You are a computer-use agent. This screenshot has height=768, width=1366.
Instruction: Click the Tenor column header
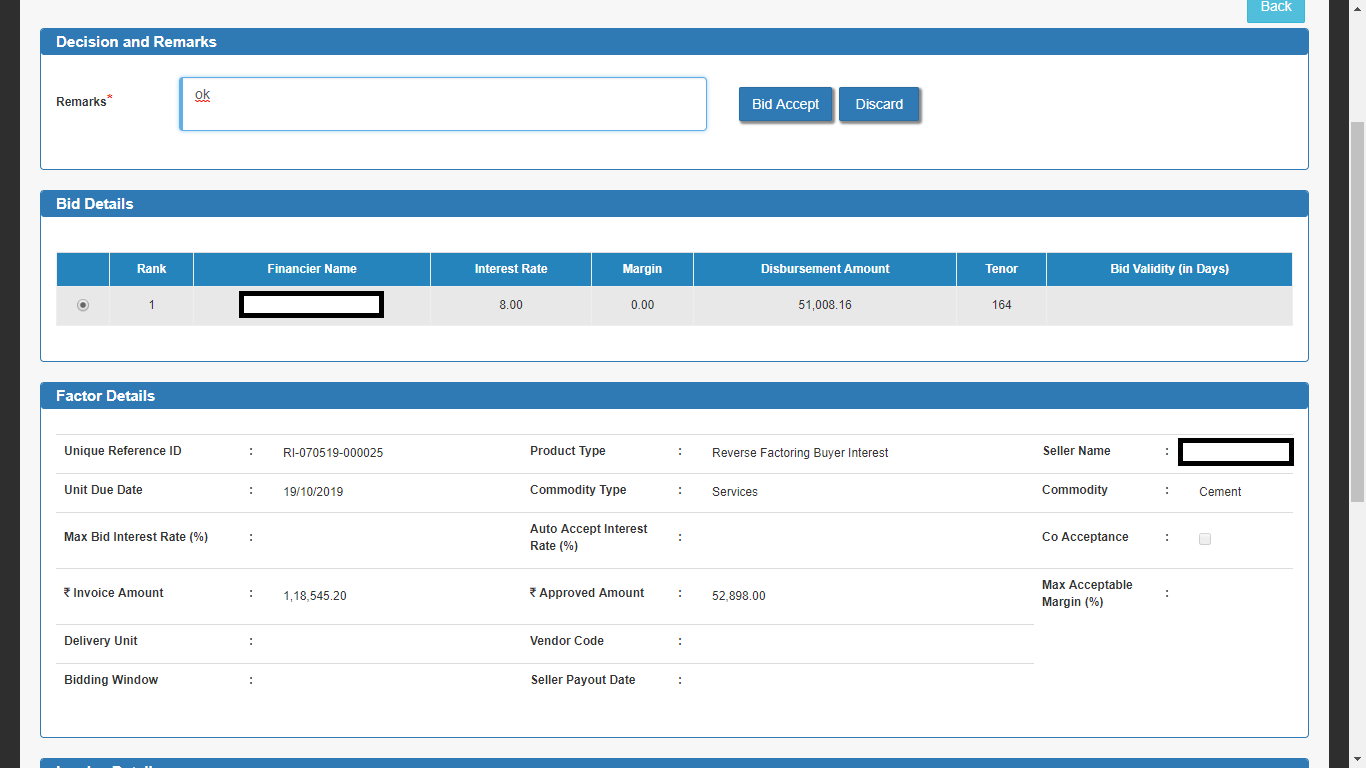[1001, 269]
